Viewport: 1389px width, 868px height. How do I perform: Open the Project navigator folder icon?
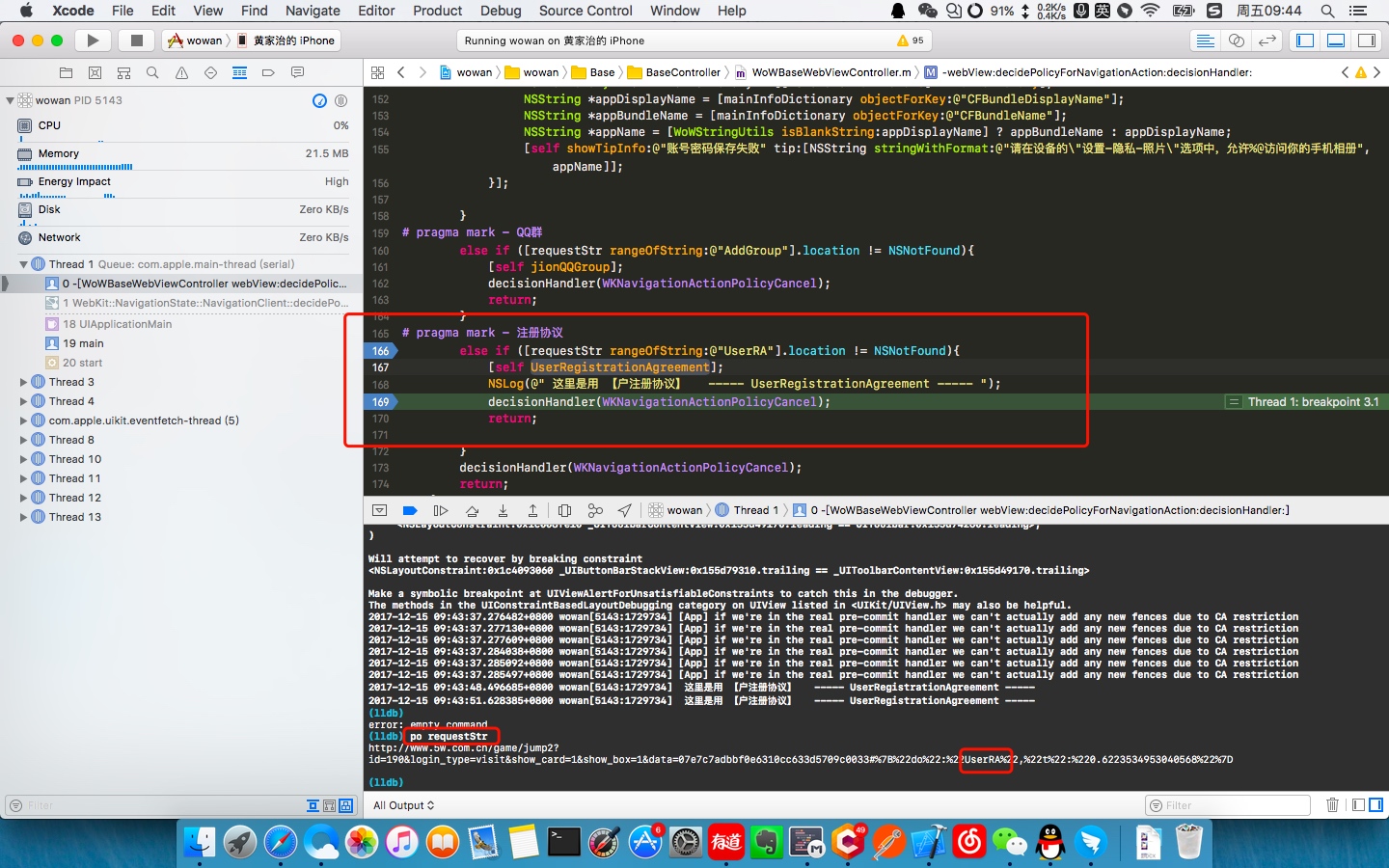(x=66, y=72)
